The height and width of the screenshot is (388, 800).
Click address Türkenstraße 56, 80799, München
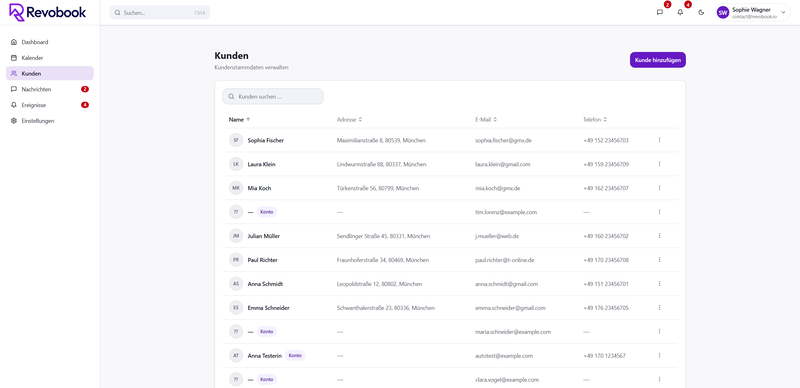pos(378,188)
